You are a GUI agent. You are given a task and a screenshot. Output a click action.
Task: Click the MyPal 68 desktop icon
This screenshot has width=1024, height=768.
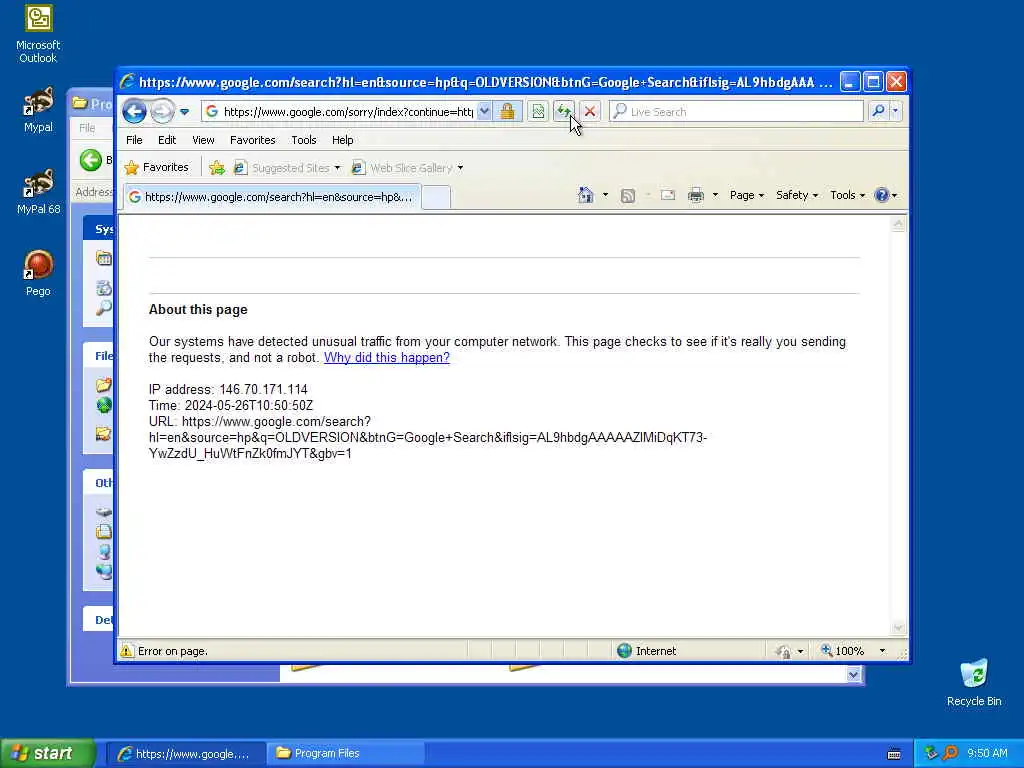[39, 191]
